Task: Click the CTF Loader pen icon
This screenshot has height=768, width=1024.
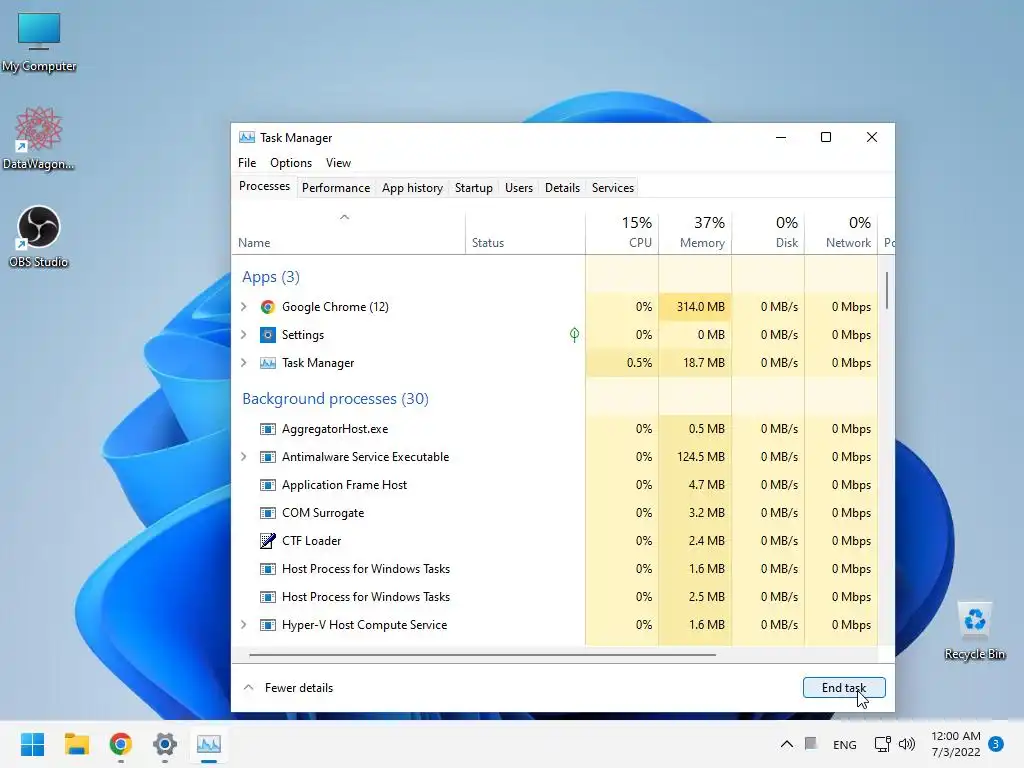Action: click(268, 541)
